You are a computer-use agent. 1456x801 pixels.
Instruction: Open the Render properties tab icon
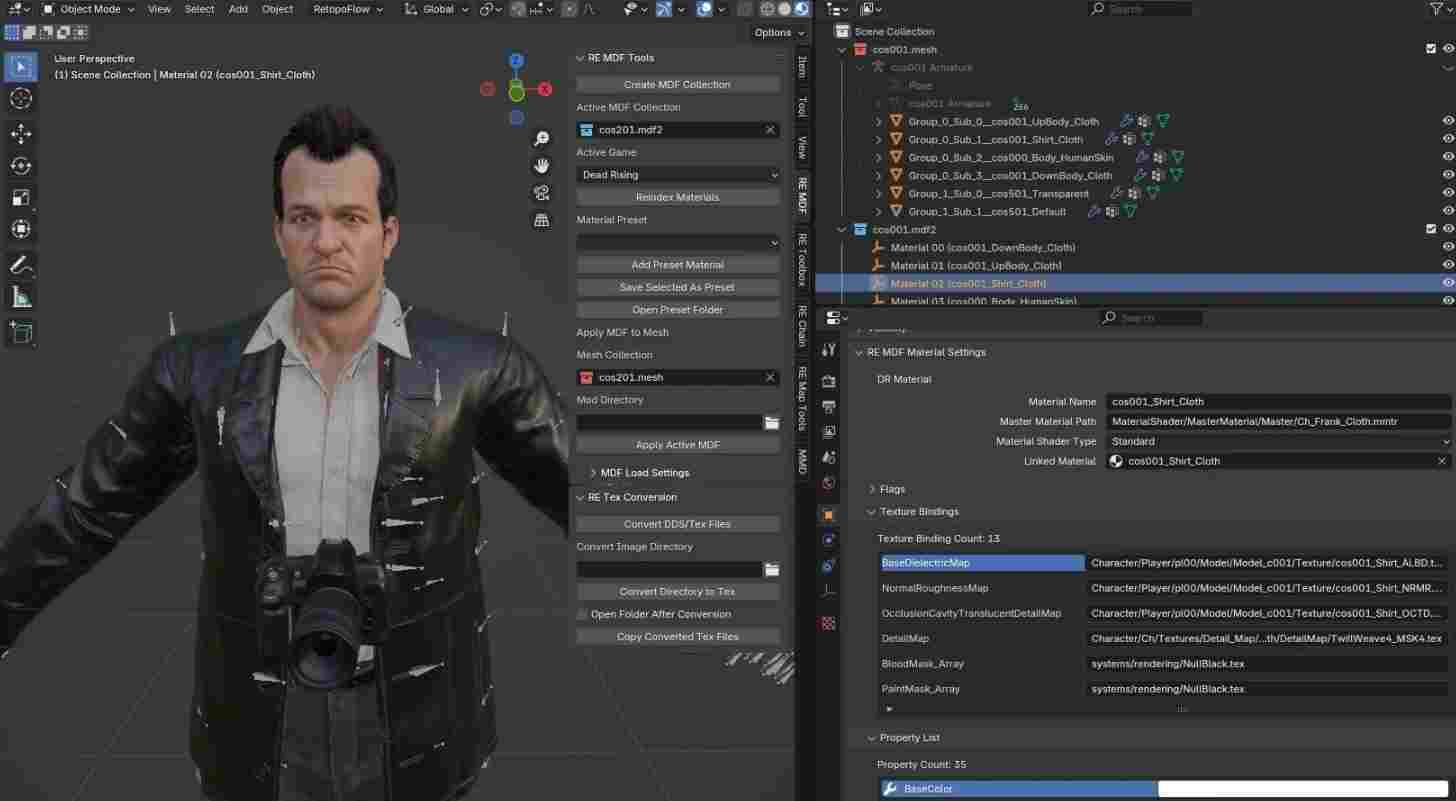(828, 381)
